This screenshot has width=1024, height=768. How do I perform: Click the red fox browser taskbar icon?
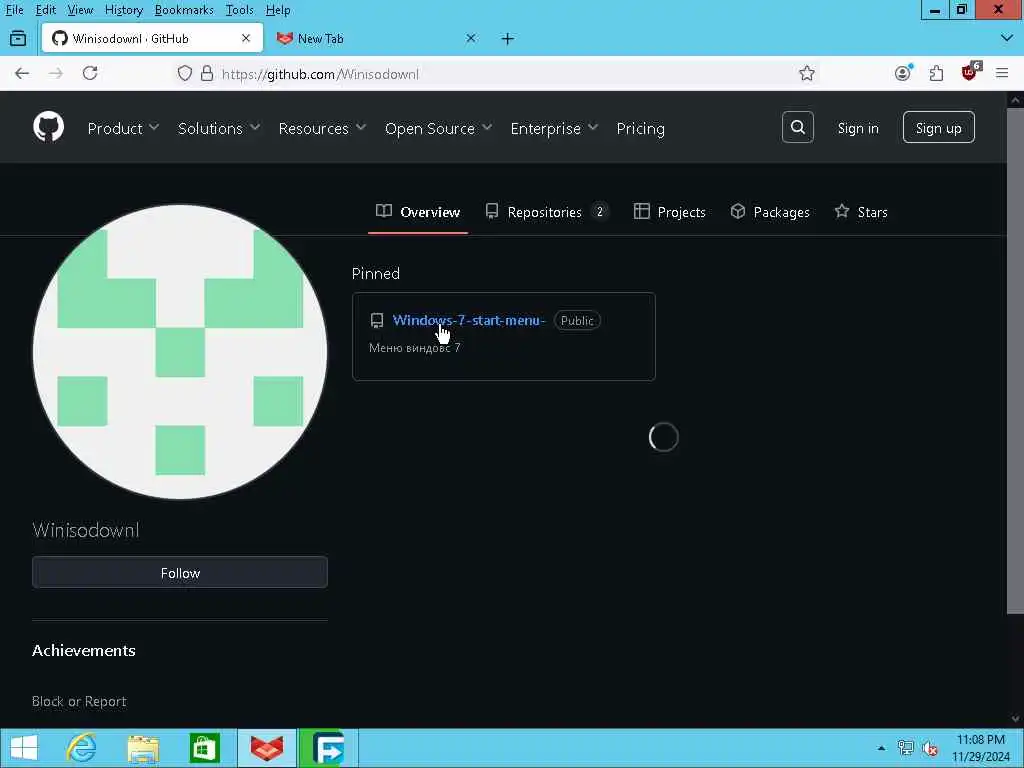[266, 748]
